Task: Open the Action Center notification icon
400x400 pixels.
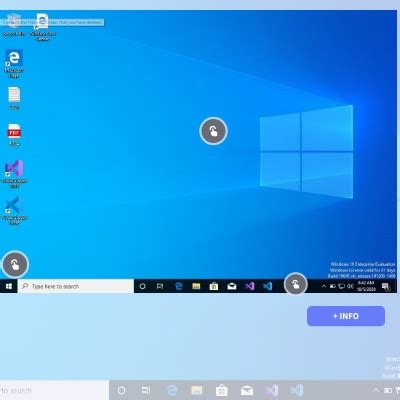Action: click(x=386, y=286)
